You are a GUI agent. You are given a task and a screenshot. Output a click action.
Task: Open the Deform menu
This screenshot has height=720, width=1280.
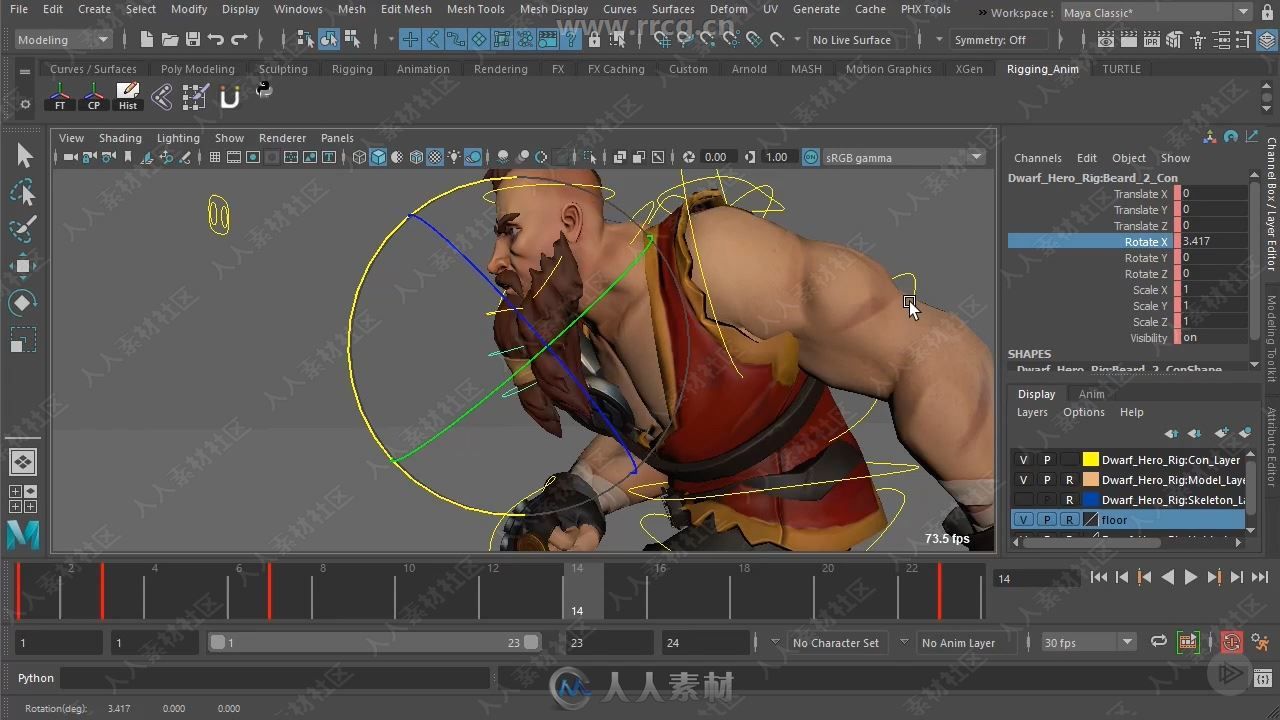[x=728, y=9]
